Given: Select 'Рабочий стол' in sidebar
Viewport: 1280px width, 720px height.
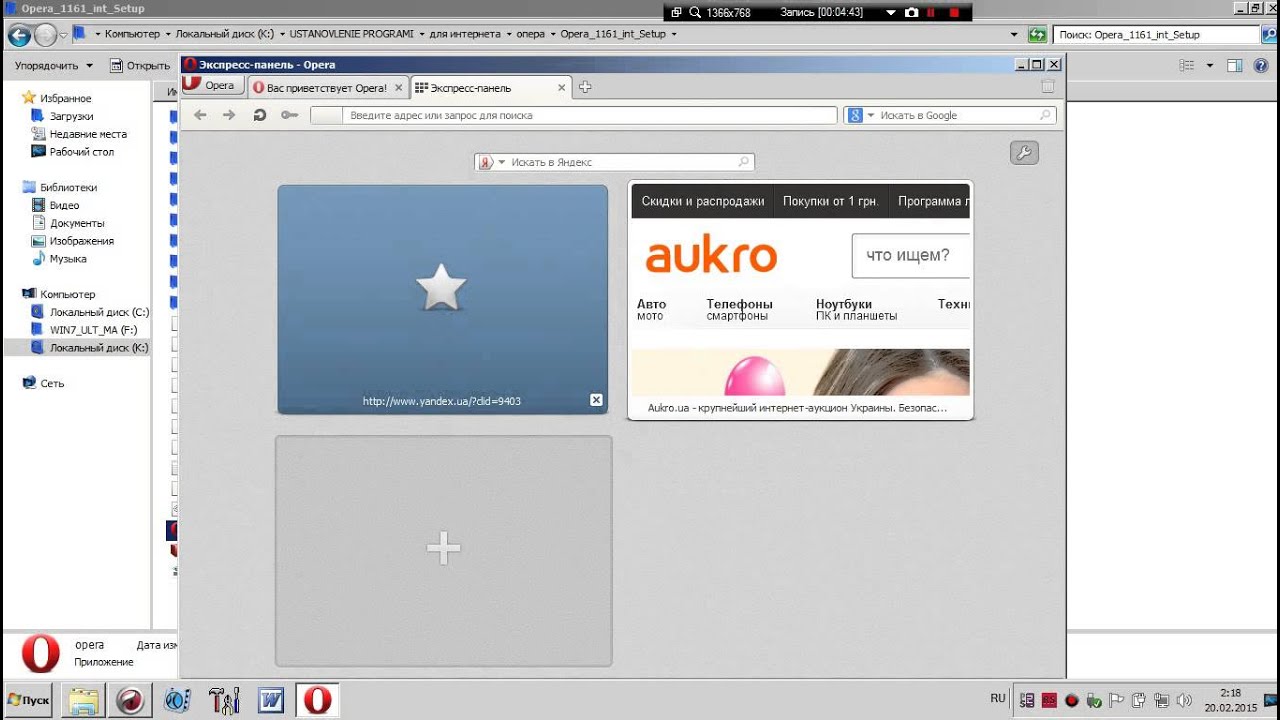Looking at the screenshot, I should point(72,152).
